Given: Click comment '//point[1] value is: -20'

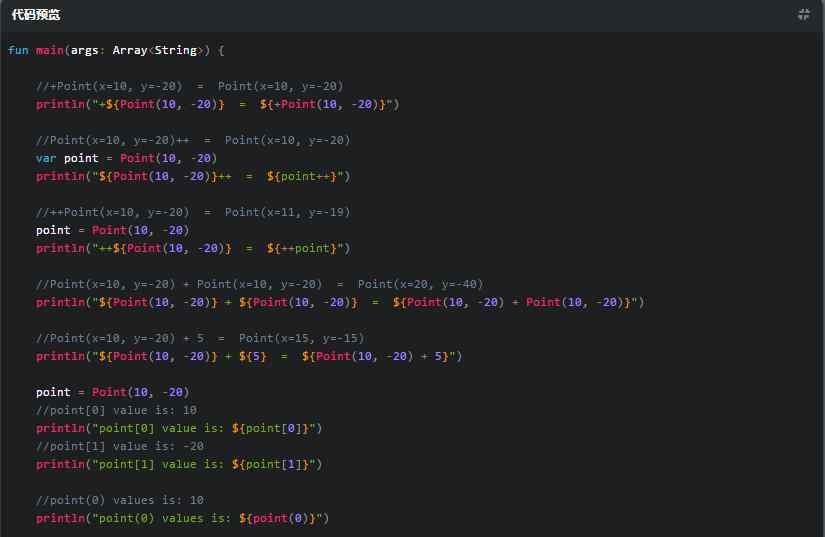Looking at the screenshot, I should coord(120,447).
